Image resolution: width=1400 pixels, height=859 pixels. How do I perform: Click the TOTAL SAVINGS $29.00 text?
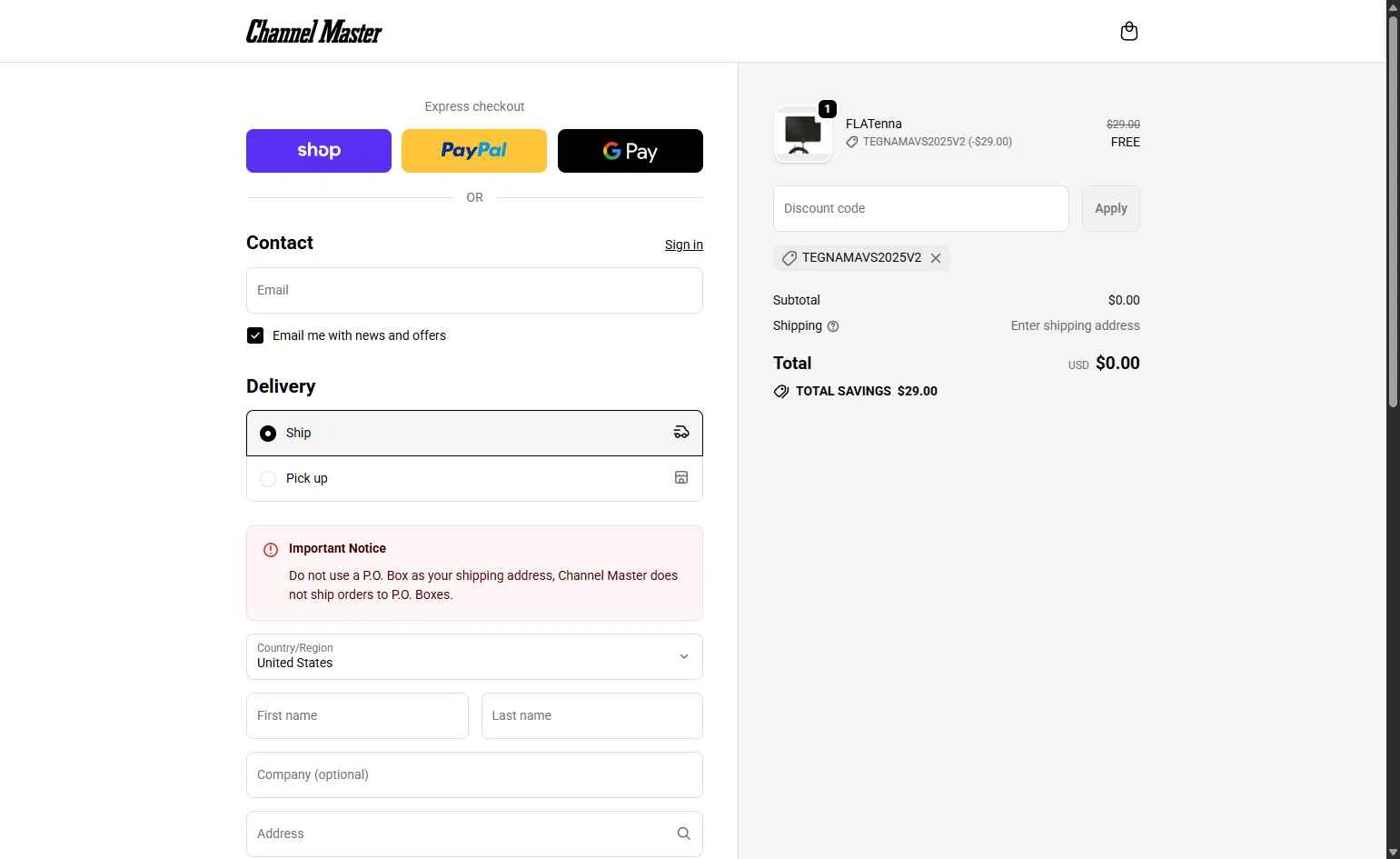[867, 391]
